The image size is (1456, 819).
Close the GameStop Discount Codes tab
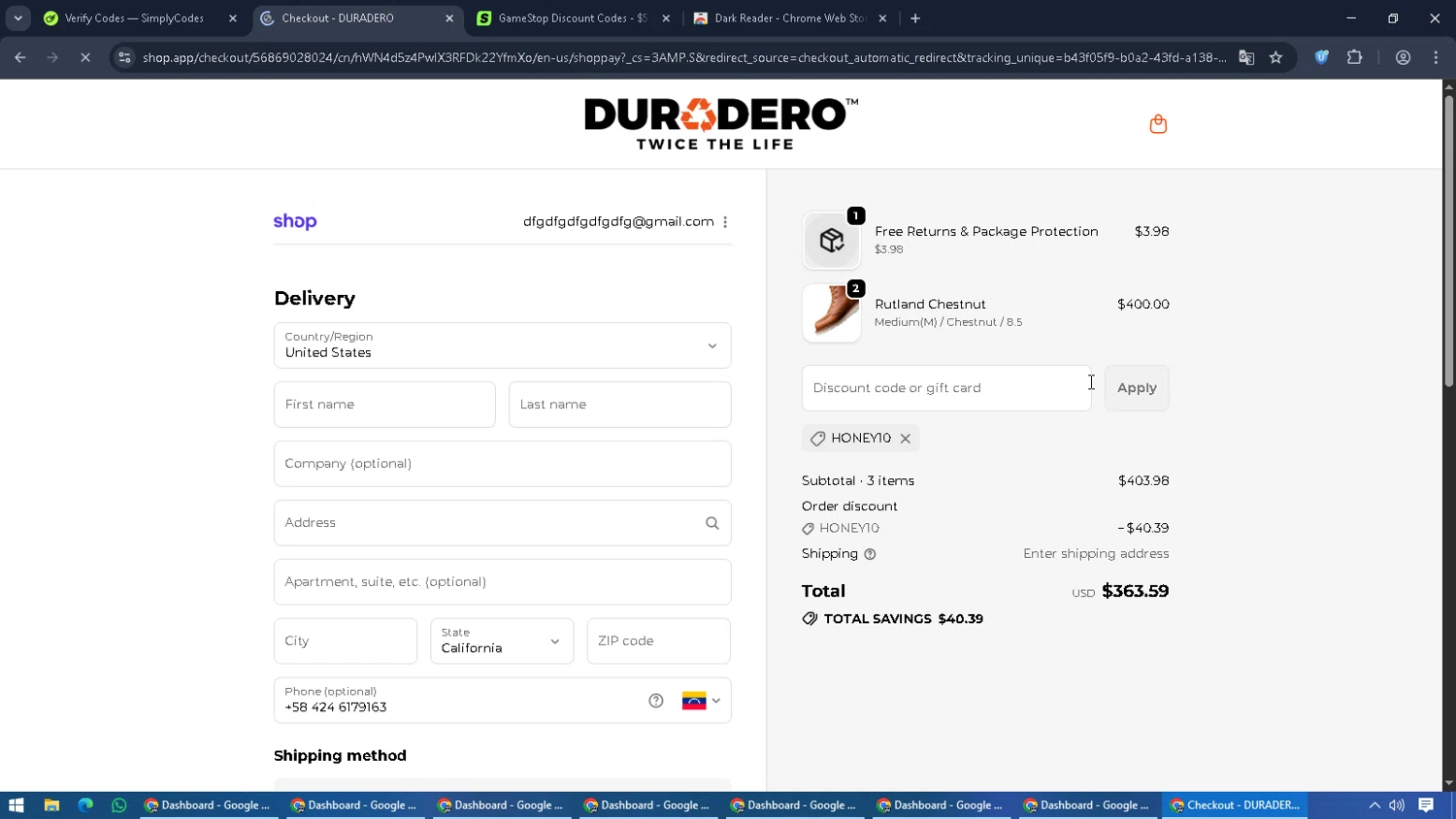tap(666, 18)
